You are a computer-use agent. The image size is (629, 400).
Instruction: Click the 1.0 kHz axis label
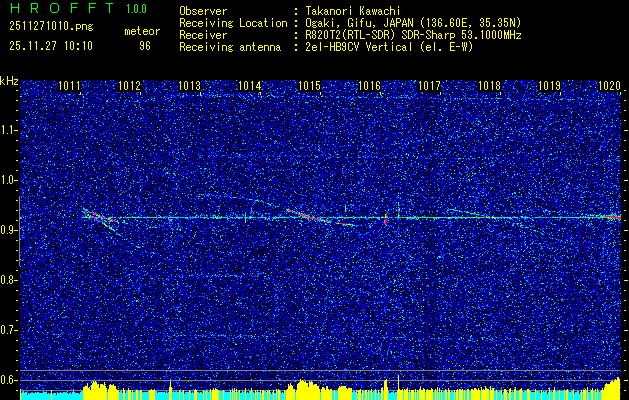pos(8,180)
